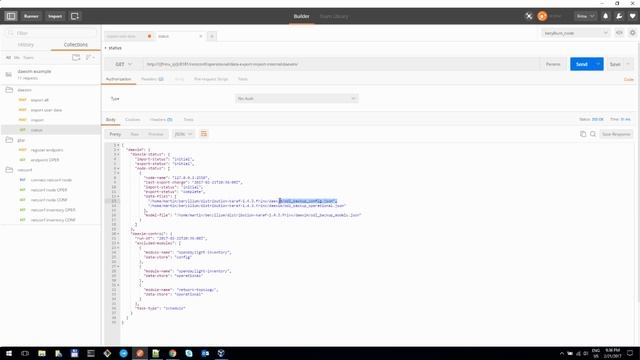The image size is (640, 360).
Task: Open the collections sort dropdown icon
Action: (90, 58)
